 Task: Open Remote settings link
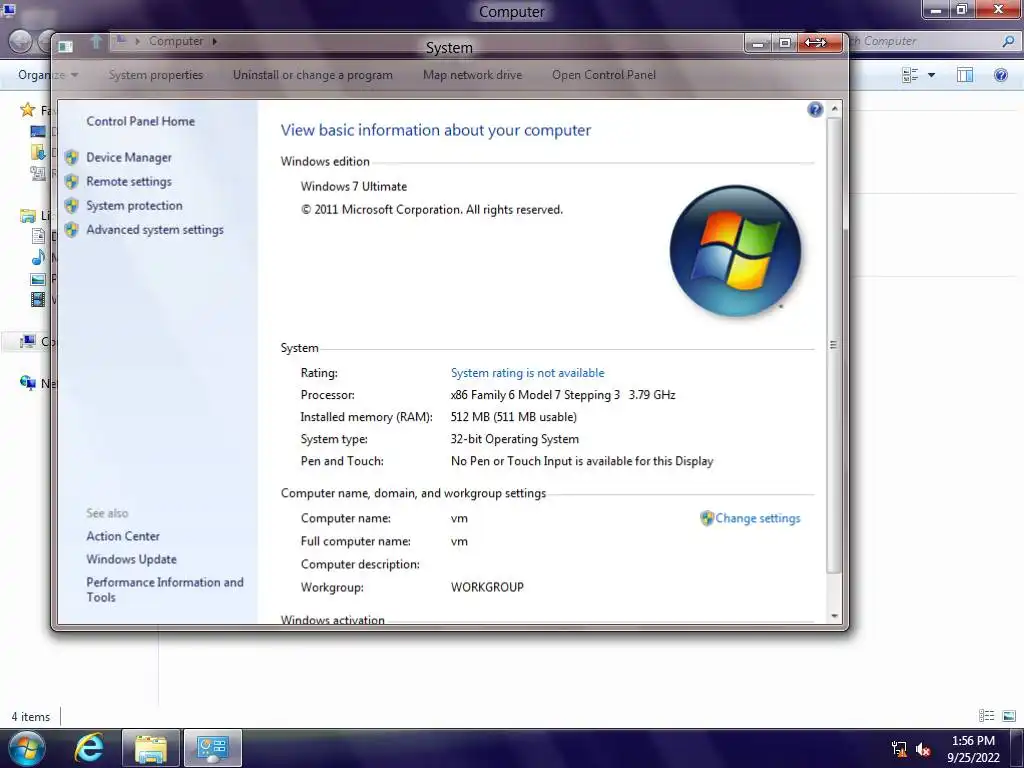click(129, 182)
